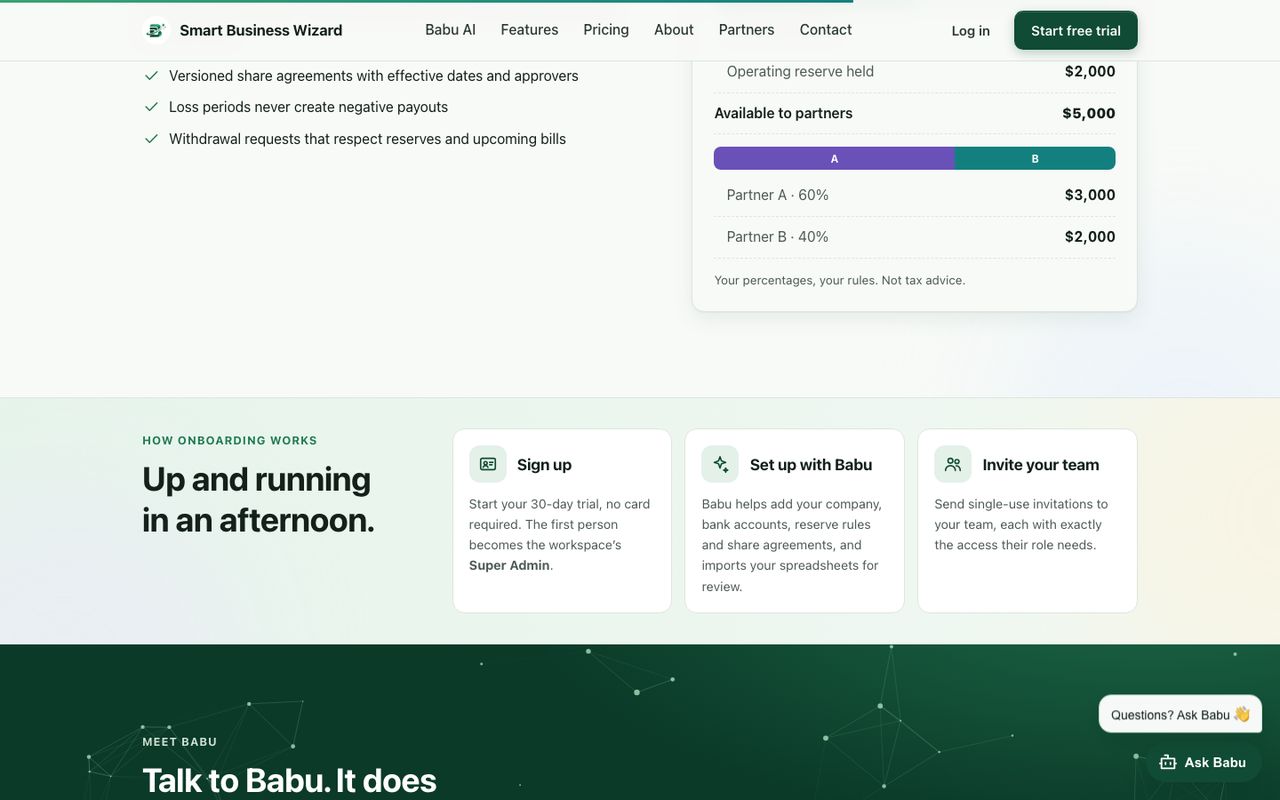This screenshot has width=1280, height=800.
Task: Go to Features in the navigation
Action: tap(530, 30)
